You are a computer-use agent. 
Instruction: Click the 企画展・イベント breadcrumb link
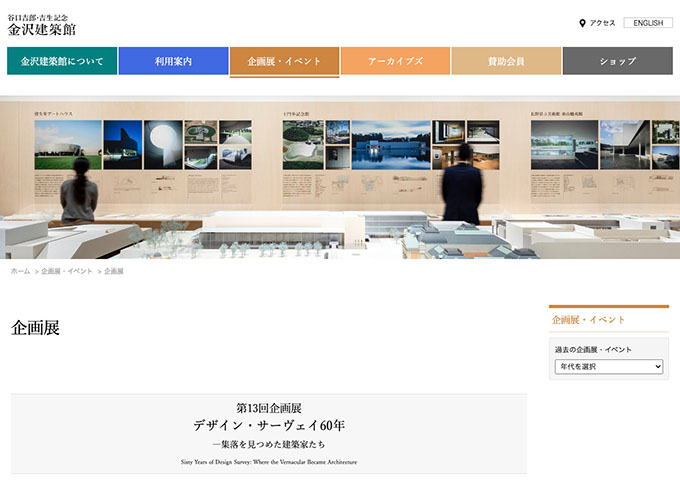click(x=67, y=271)
